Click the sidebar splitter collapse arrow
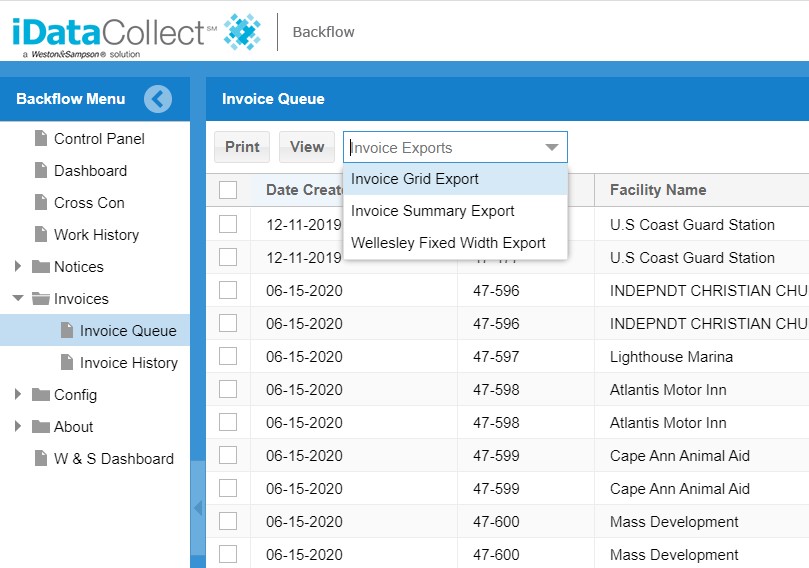This screenshot has width=809, height=568. [x=198, y=508]
